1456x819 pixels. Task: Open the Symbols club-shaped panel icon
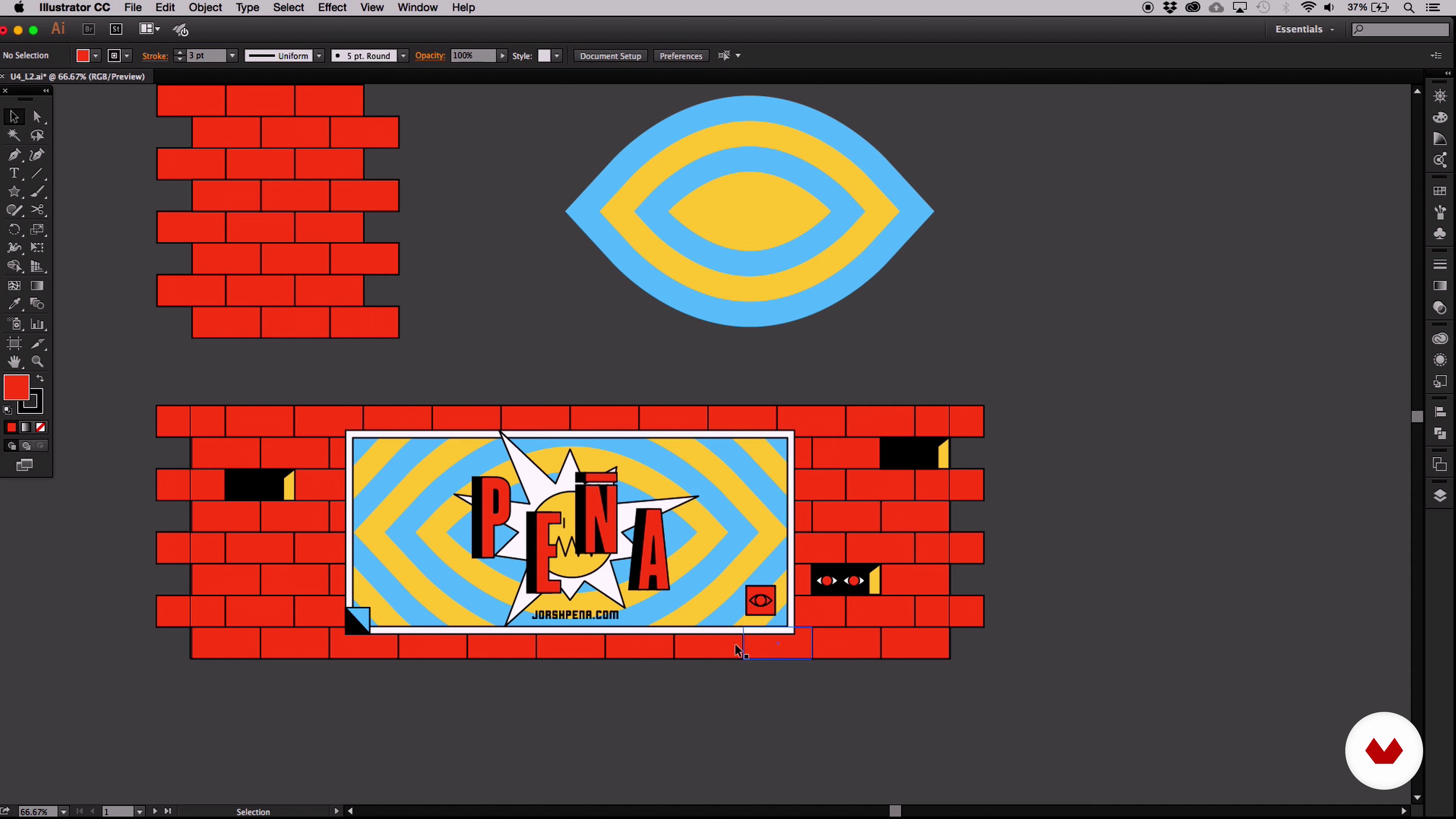point(1440,234)
